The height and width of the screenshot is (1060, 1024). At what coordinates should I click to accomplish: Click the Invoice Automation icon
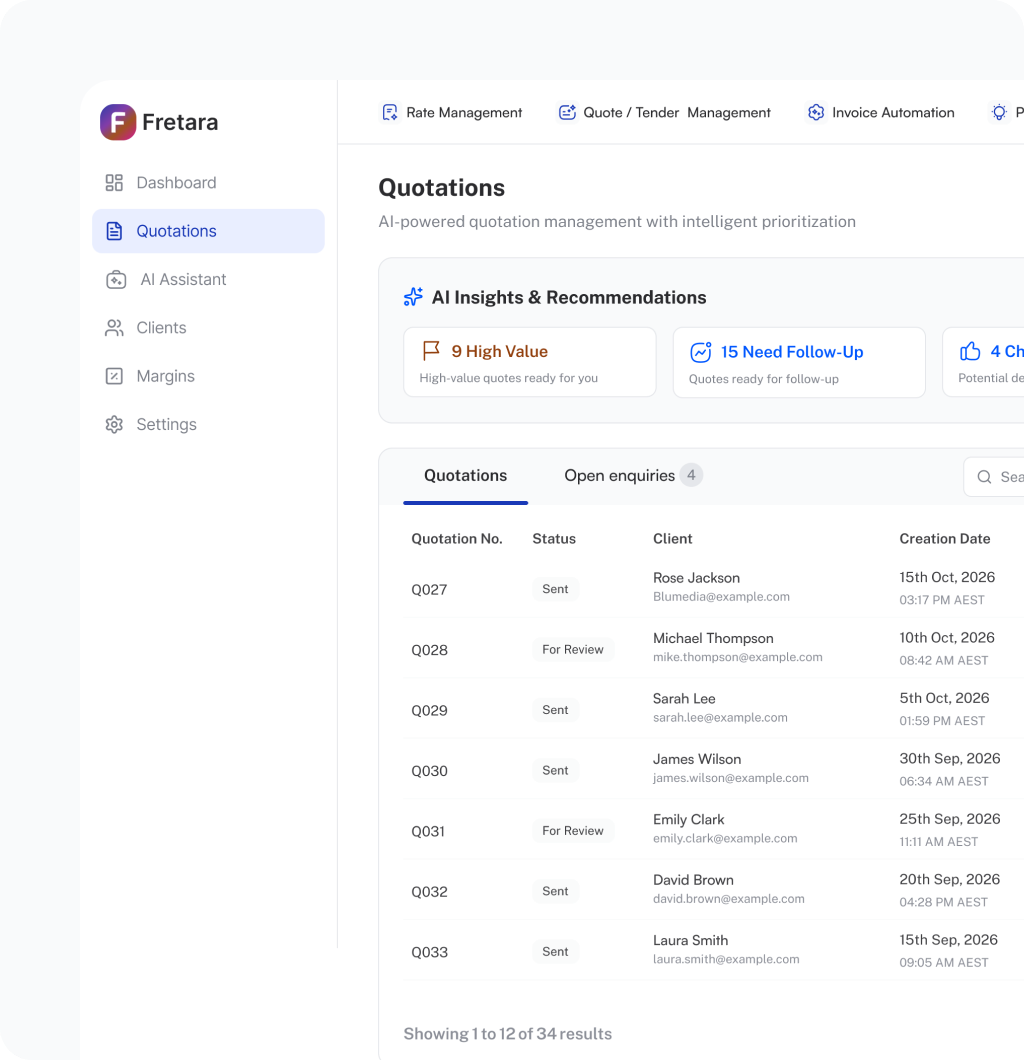(816, 112)
